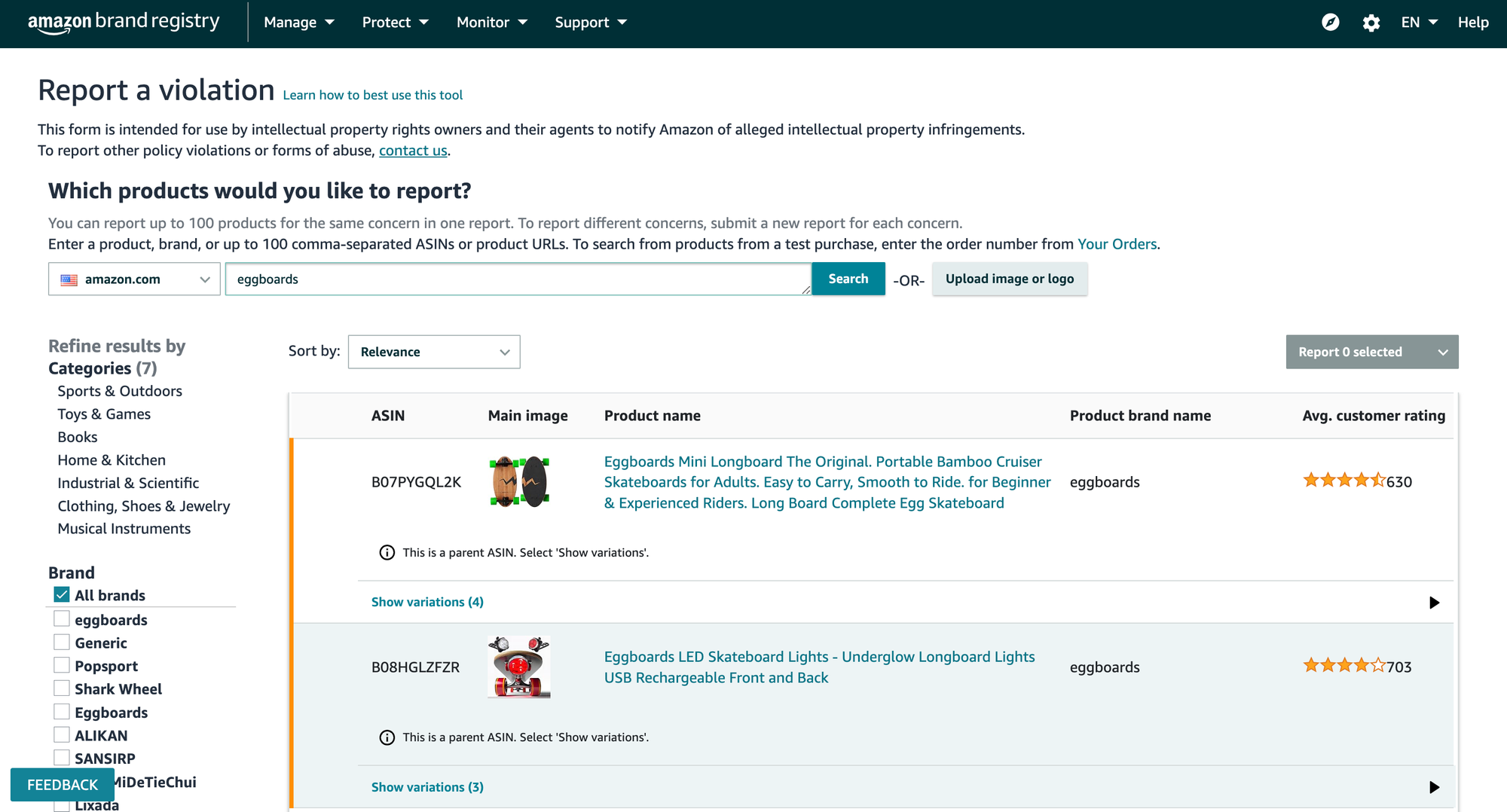
Task: Filter by Home & Kitchen category
Action: [x=112, y=460]
